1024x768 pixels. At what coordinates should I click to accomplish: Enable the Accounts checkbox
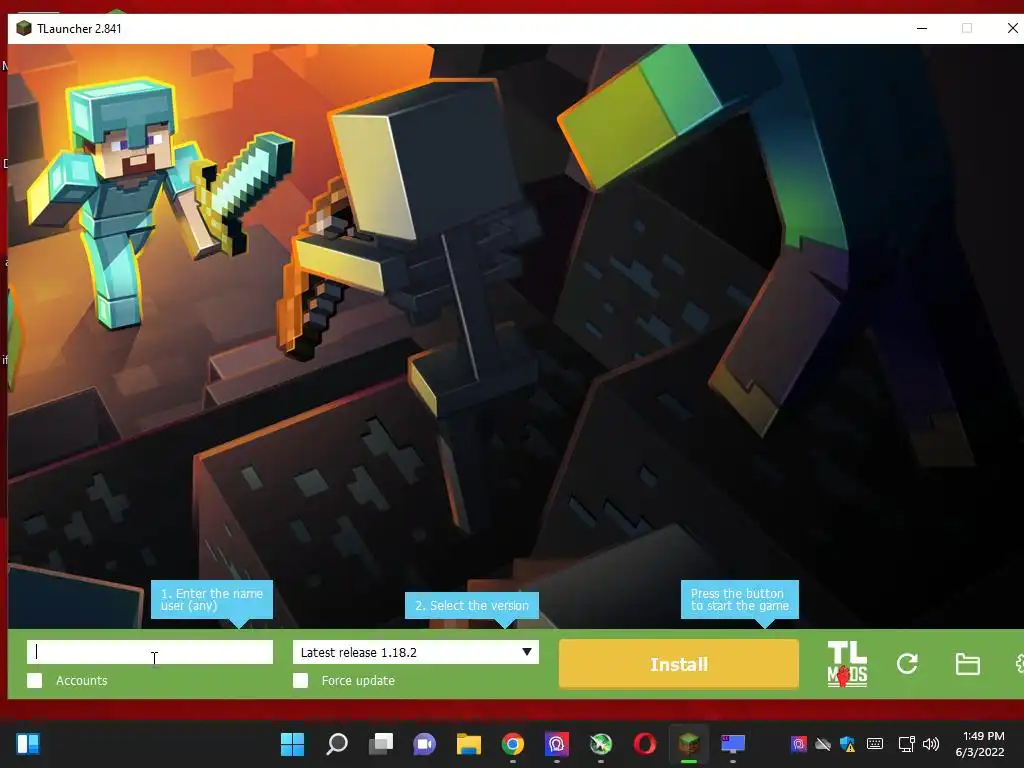pos(35,680)
